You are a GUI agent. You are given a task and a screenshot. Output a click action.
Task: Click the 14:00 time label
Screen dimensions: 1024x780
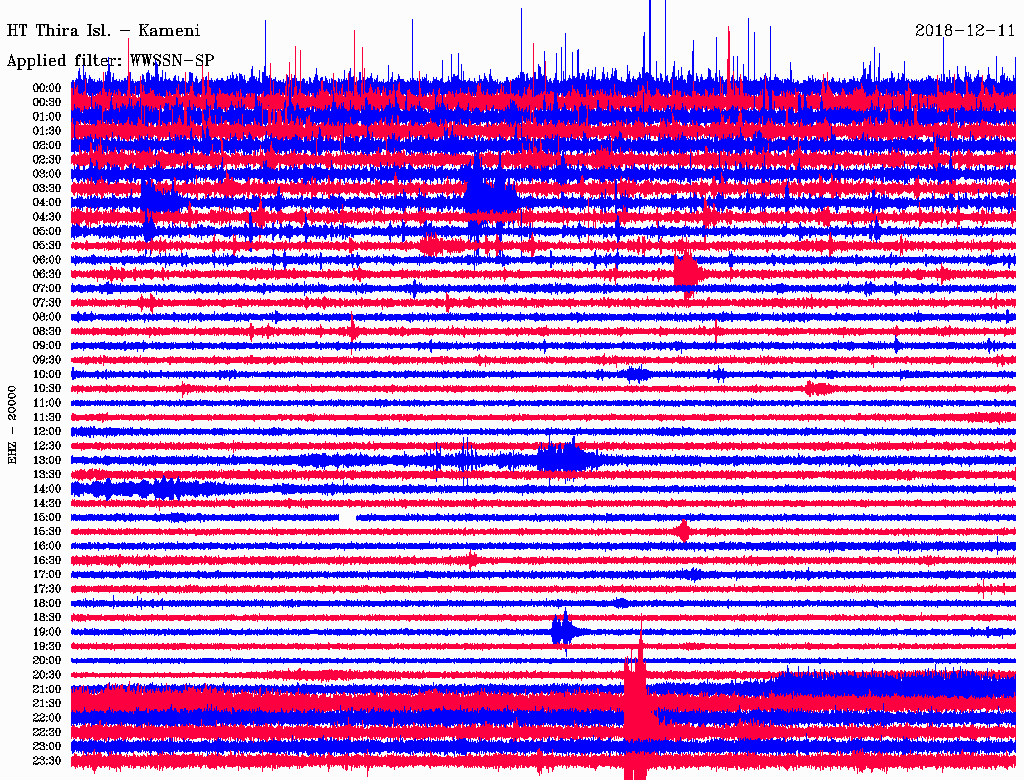pyautogui.click(x=47, y=489)
